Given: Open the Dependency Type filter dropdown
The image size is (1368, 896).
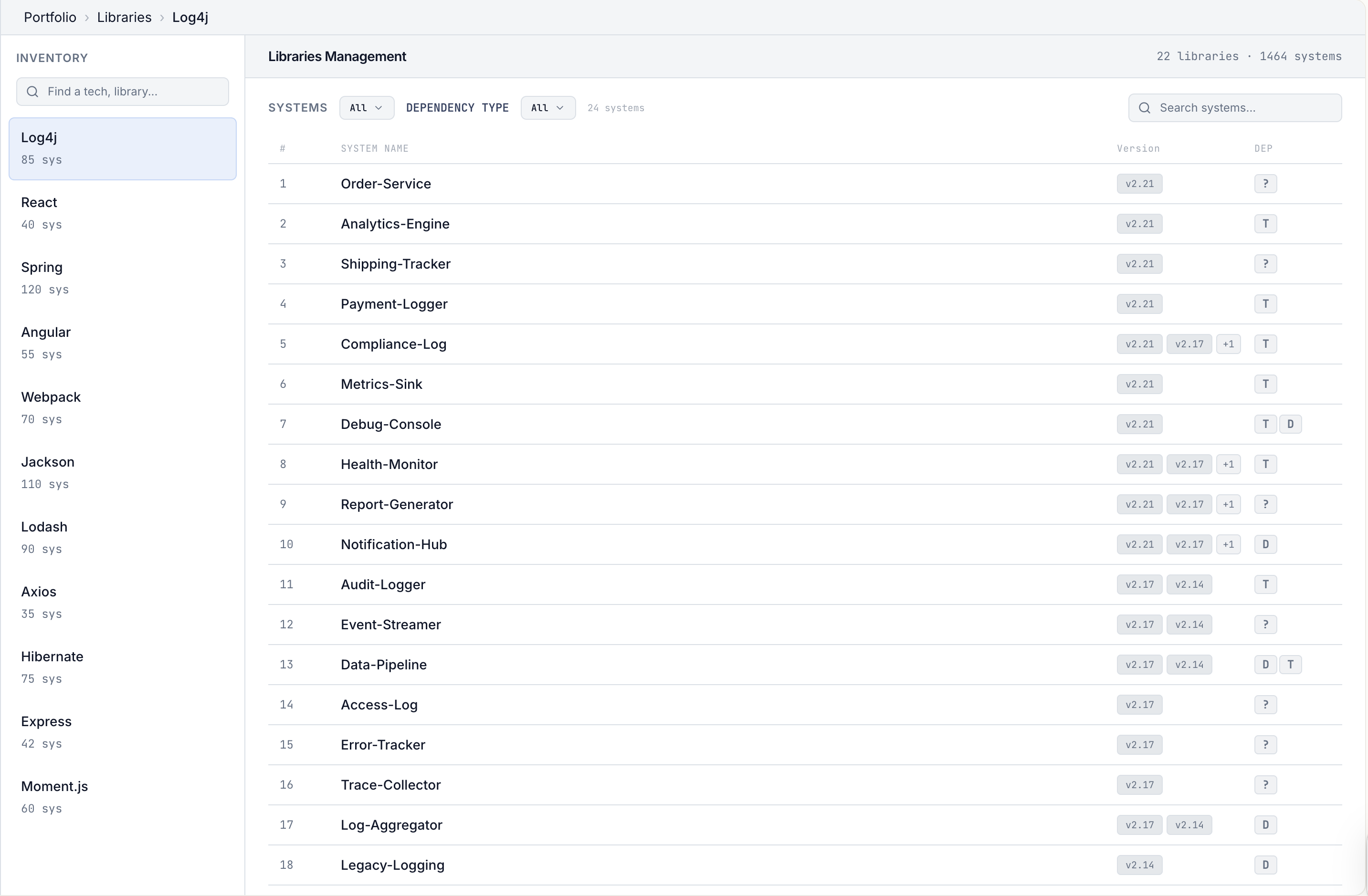Looking at the screenshot, I should [x=547, y=108].
